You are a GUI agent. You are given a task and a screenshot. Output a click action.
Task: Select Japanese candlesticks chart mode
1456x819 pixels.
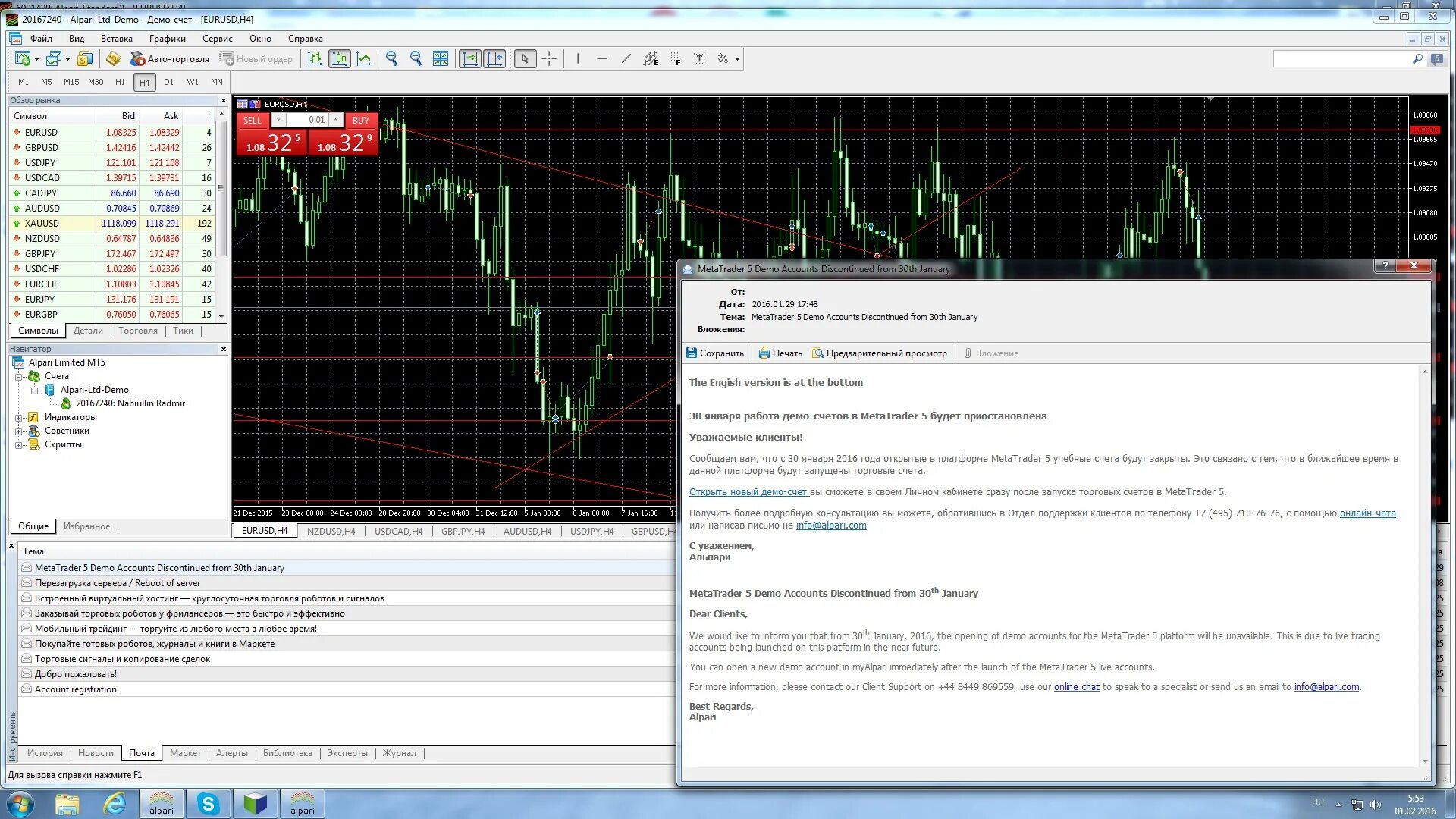point(339,58)
